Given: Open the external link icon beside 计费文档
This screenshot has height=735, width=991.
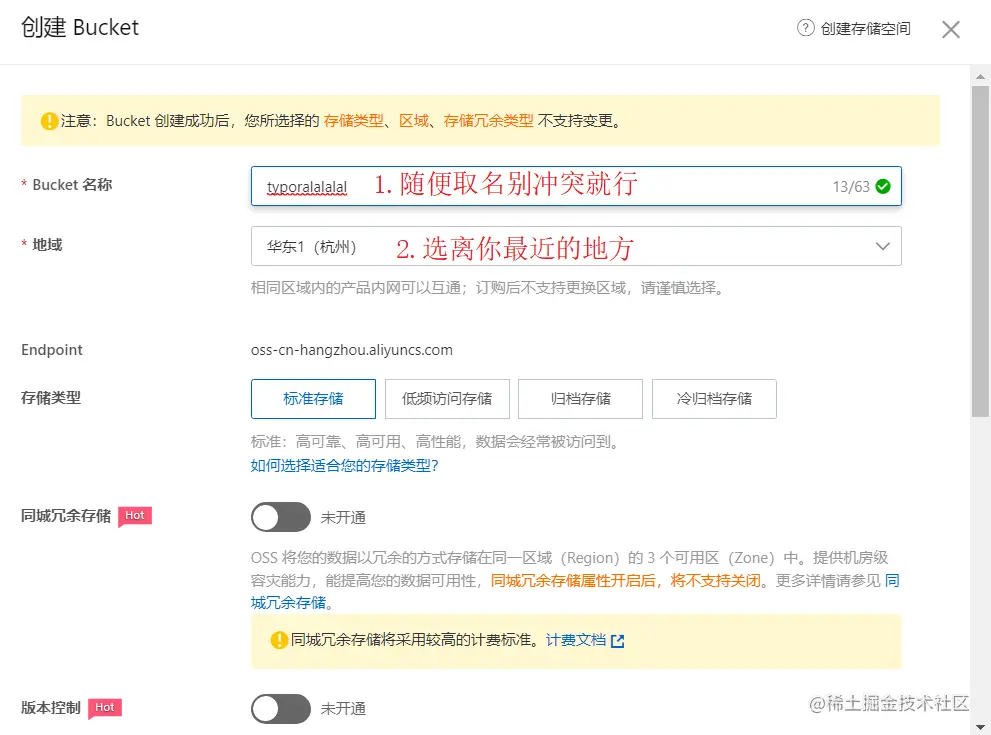Looking at the screenshot, I should 617,641.
